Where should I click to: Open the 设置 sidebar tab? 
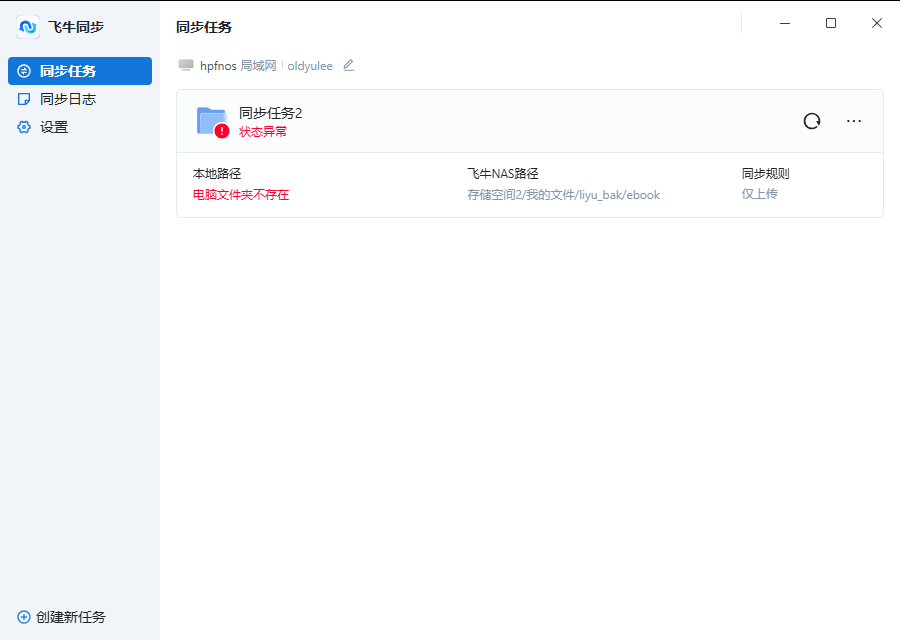(x=80, y=127)
